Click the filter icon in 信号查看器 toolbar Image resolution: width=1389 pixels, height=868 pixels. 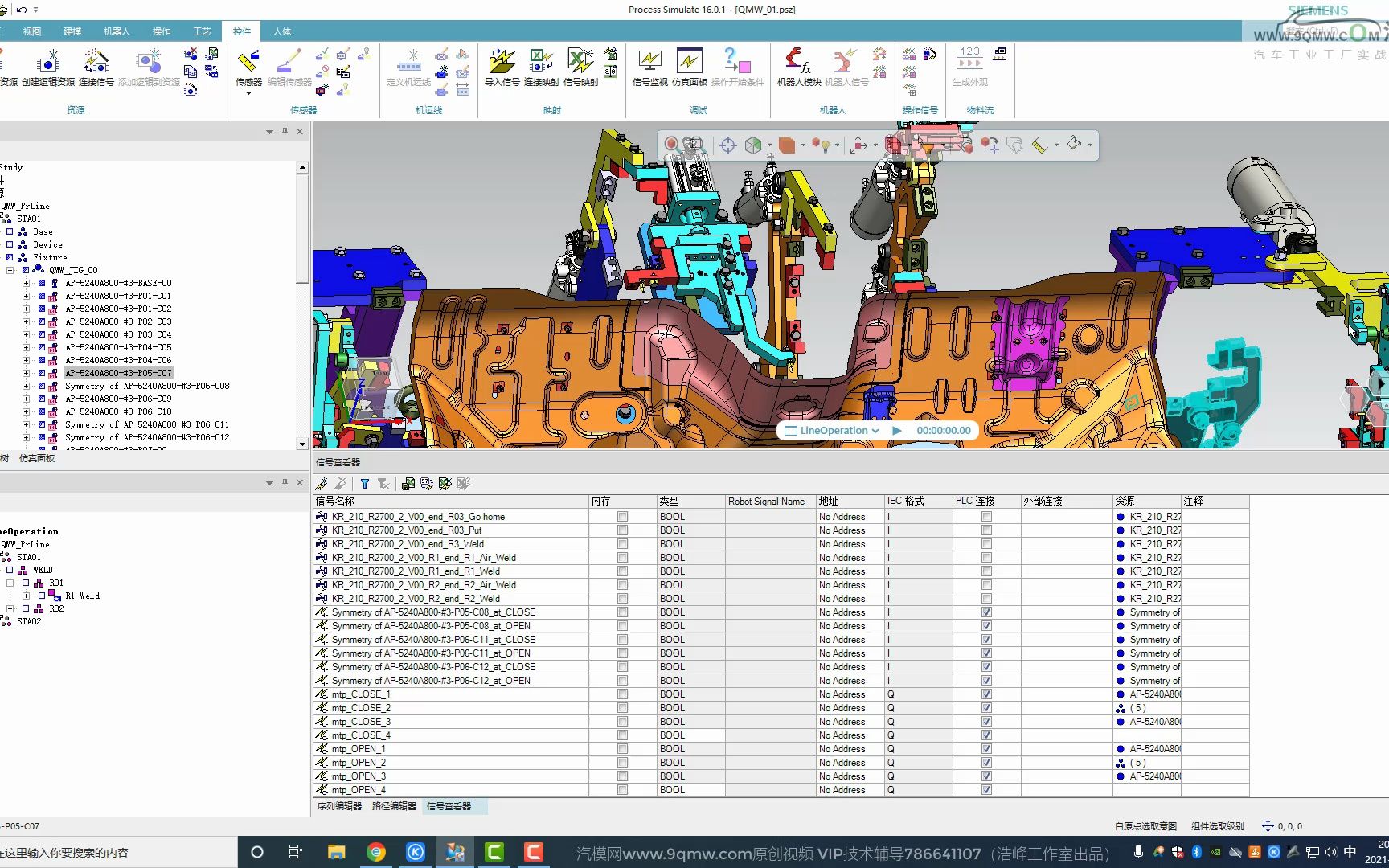(365, 484)
